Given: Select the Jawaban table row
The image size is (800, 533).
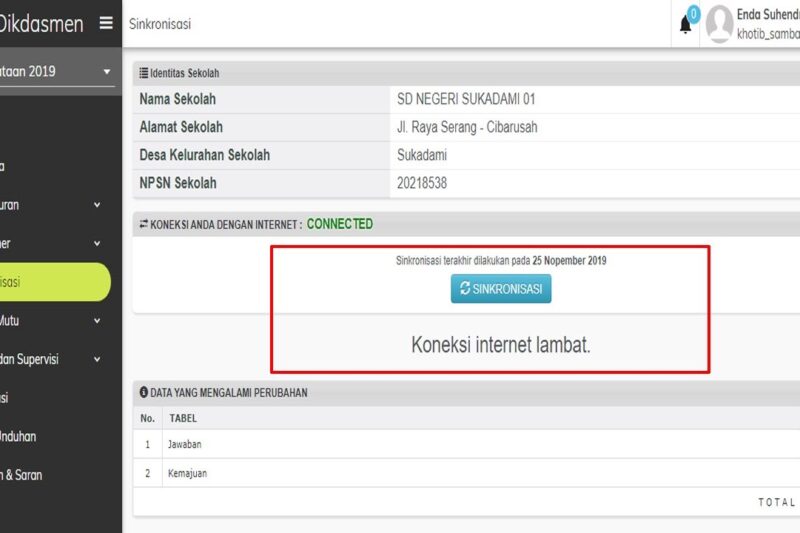Looking at the screenshot, I should 466,444.
